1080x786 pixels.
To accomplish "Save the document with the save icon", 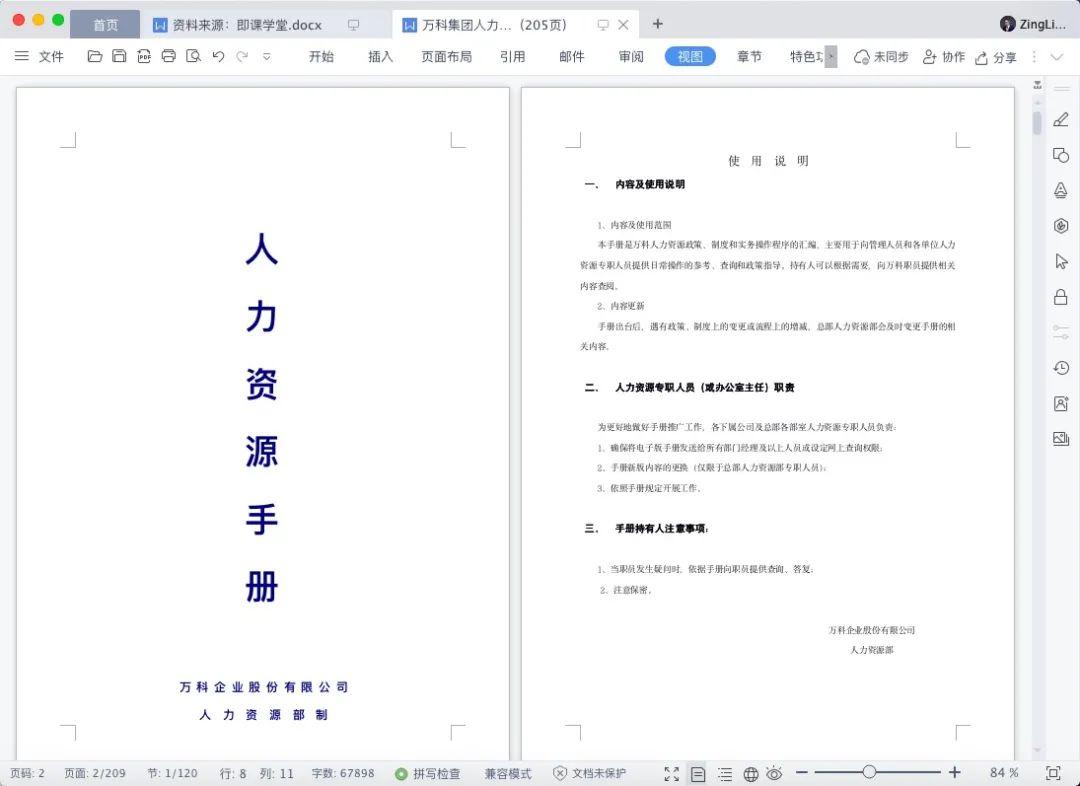I will pos(119,56).
